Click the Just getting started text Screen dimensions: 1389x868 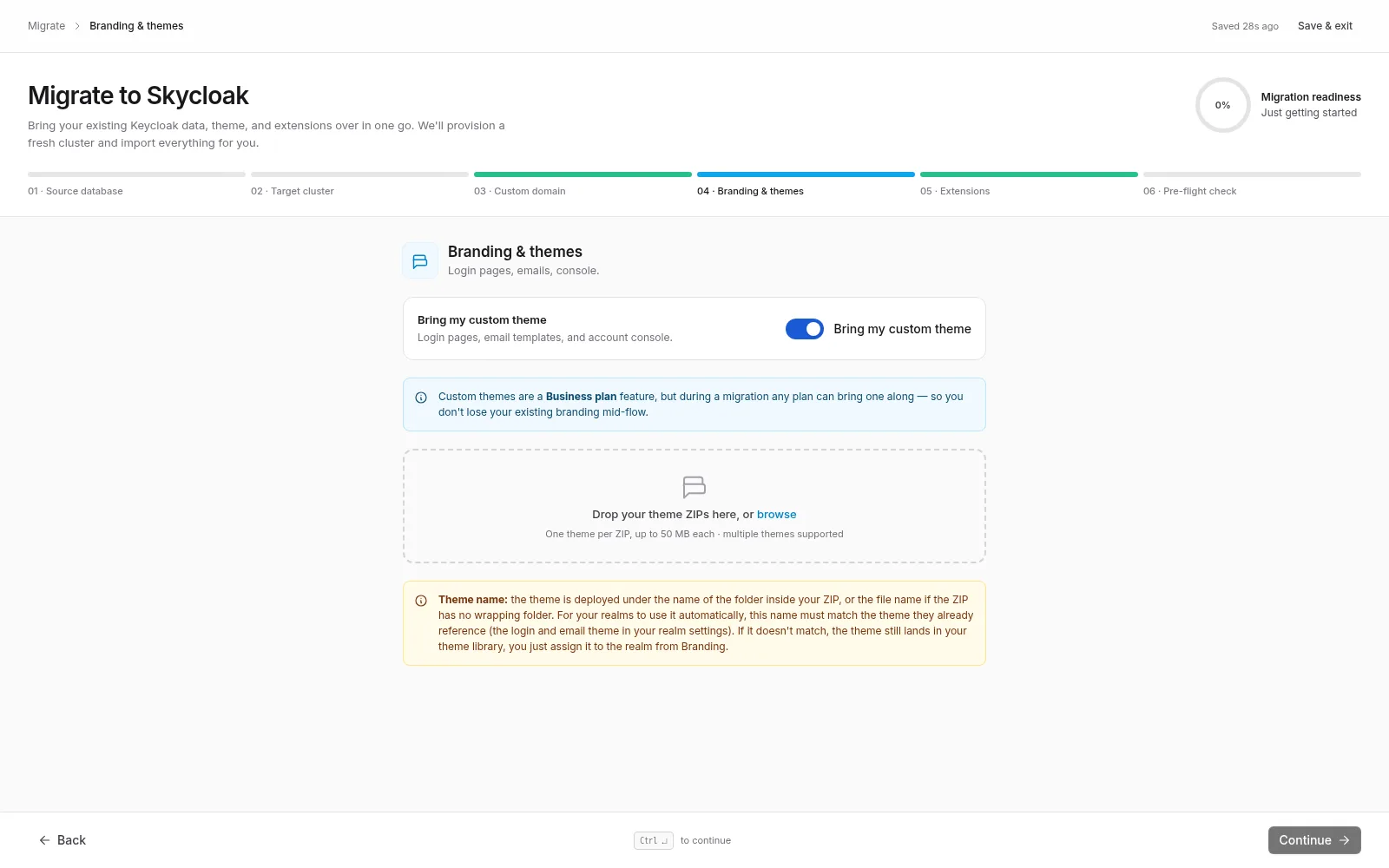tap(1309, 113)
